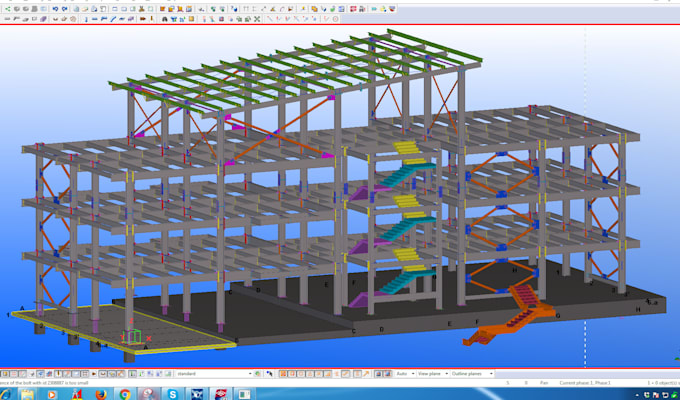Open the 'Outline planes' dropdown
The image size is (680, 400).
point(472,373)
